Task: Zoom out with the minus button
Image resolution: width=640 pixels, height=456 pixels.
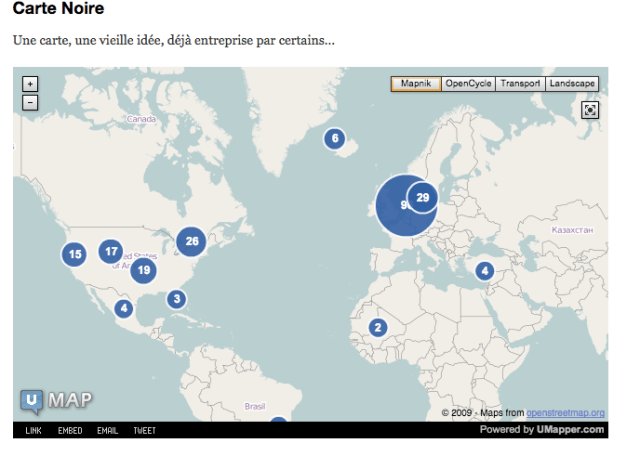Action: pos(30,101)
